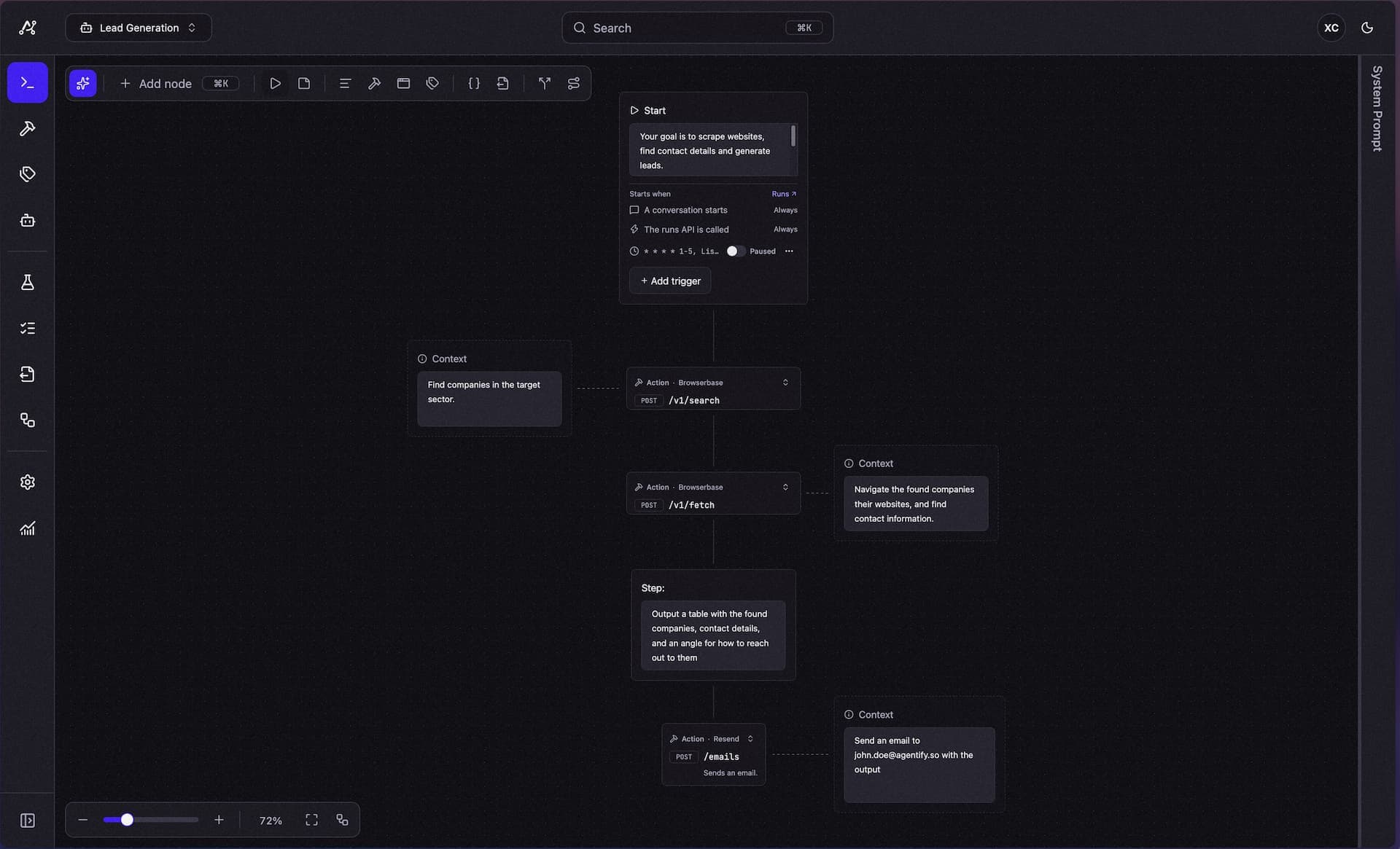Viewport: 1400px width, 849px height.
Task: Open the settings gear in sidebar
Action: pyautogui.click(x=28, y=482)
